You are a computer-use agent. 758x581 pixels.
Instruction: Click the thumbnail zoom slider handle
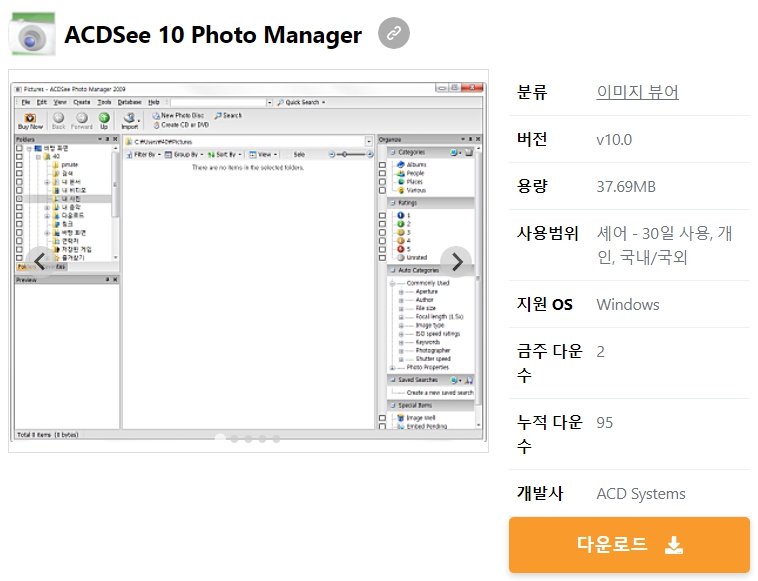tap(345, 154)
